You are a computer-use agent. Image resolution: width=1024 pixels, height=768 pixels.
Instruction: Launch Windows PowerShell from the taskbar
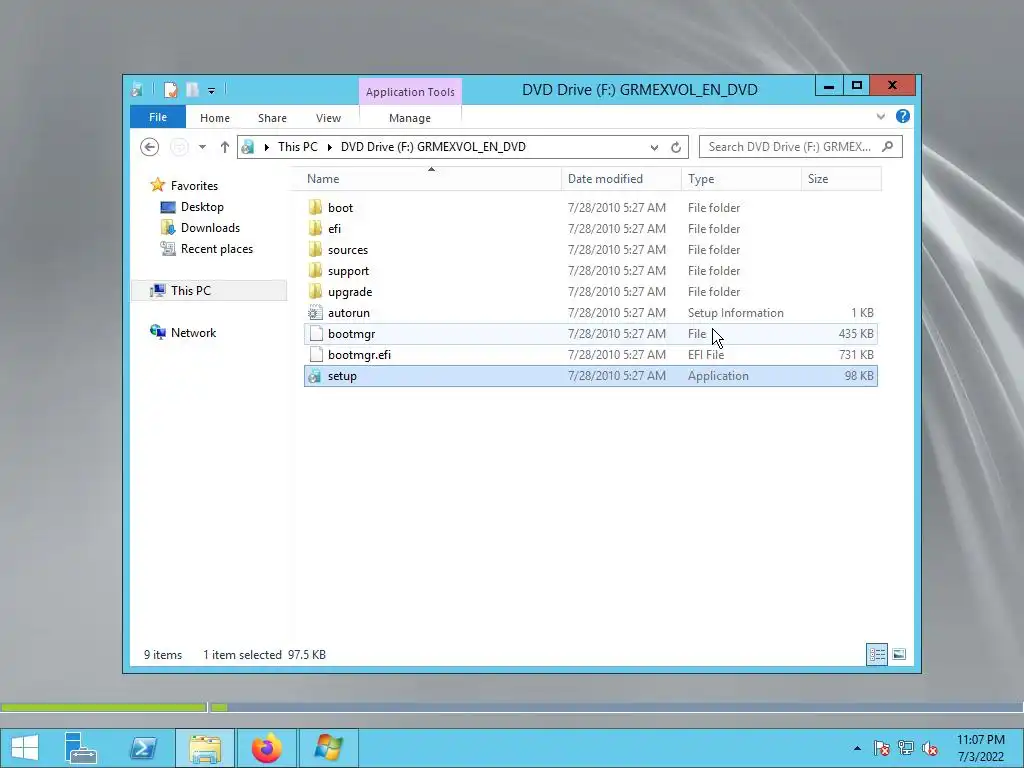[142, 748]
